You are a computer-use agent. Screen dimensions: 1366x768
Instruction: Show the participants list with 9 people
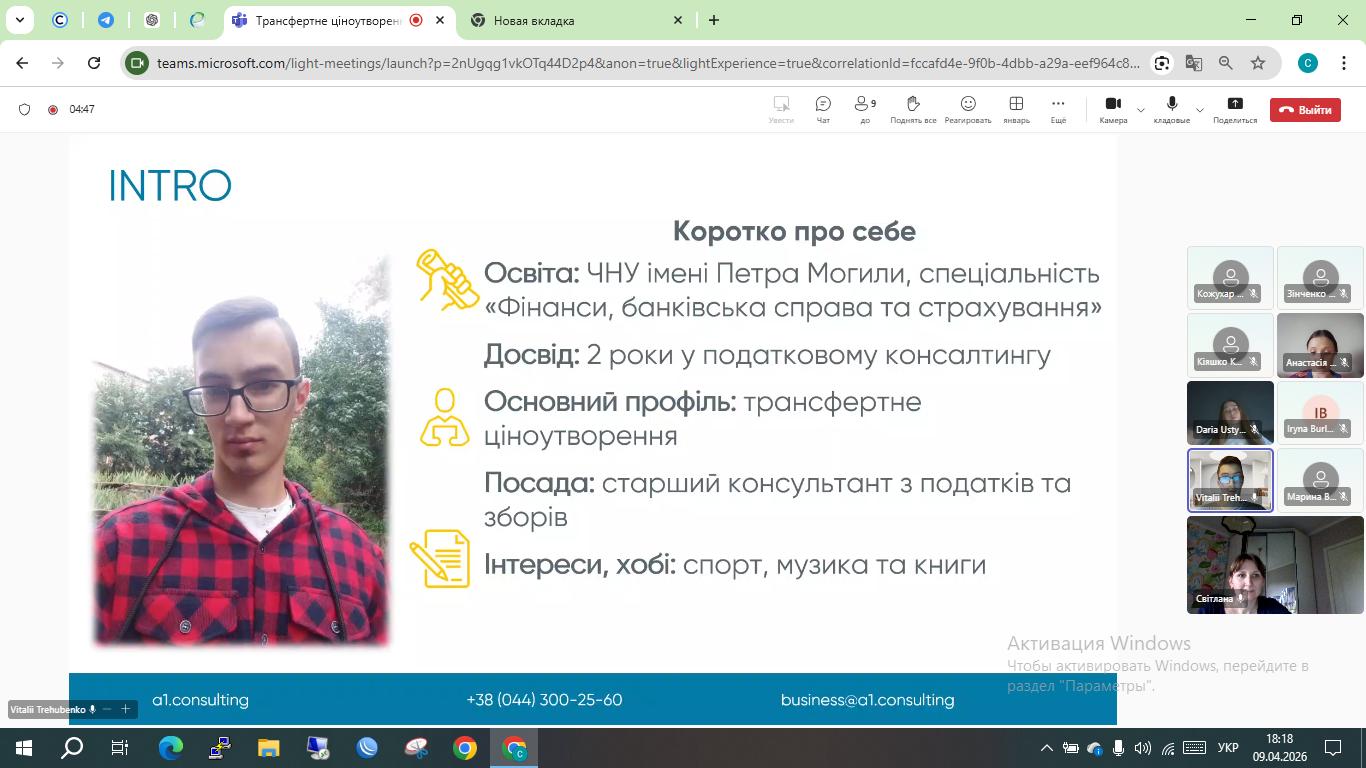point(865,109)
